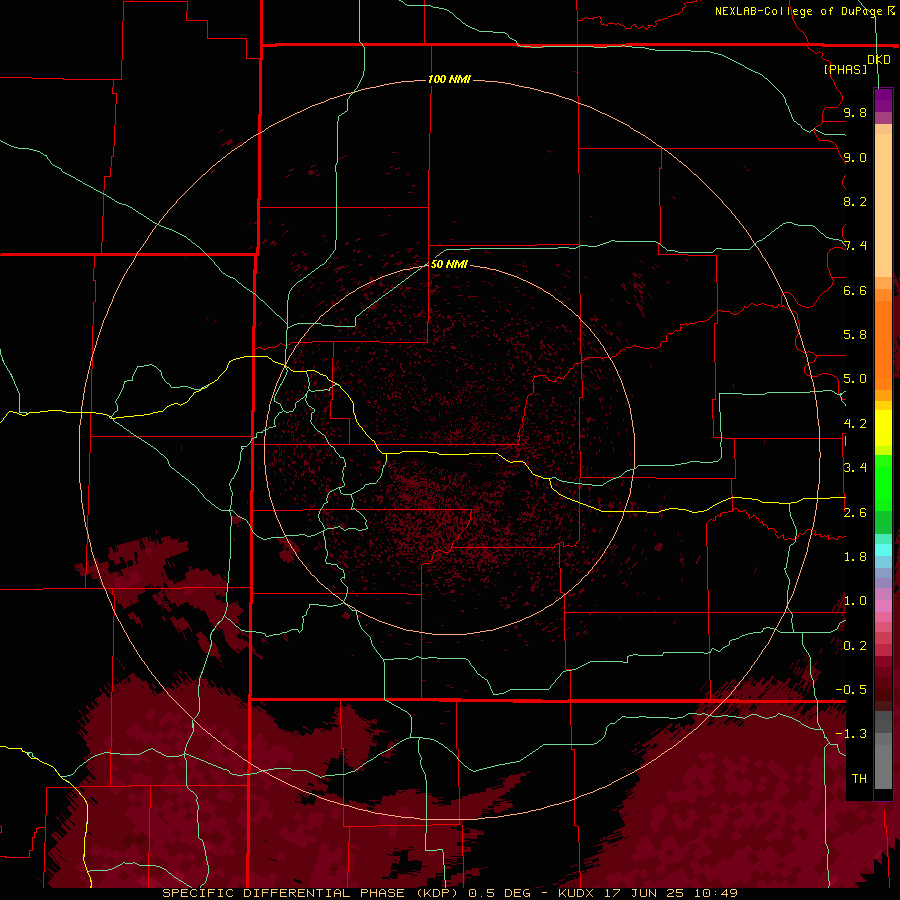Screen dimensions: 900x900
Task: Click the 0.5 DEG elevation angle text
Action: [501, 893]
